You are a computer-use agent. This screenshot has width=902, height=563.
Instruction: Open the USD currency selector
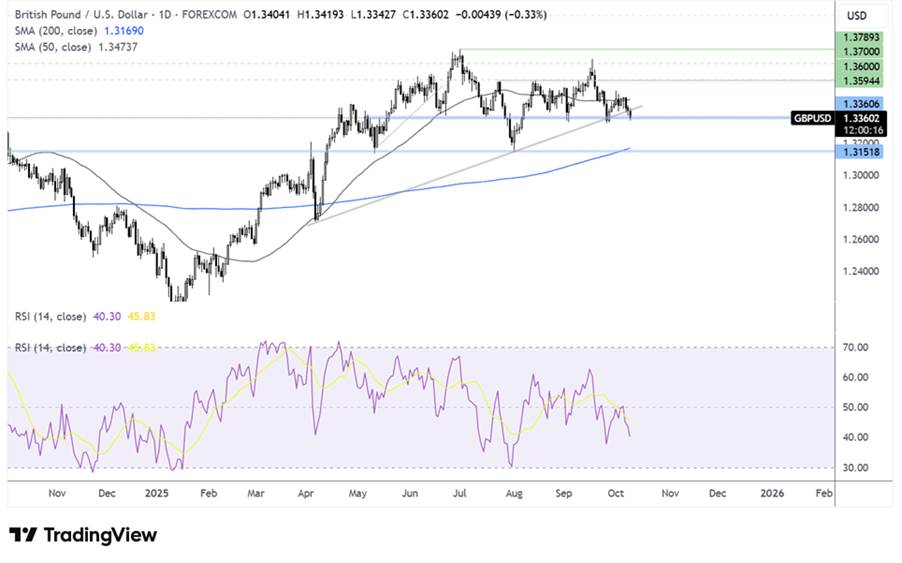(x=856, y=16)
